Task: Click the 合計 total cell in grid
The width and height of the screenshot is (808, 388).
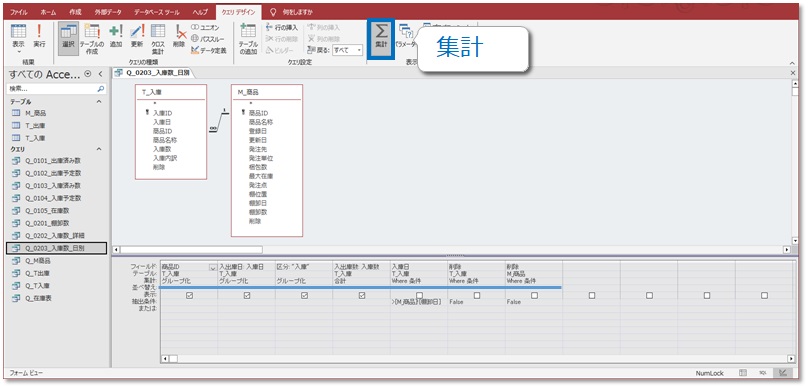Action: (361, 281)
